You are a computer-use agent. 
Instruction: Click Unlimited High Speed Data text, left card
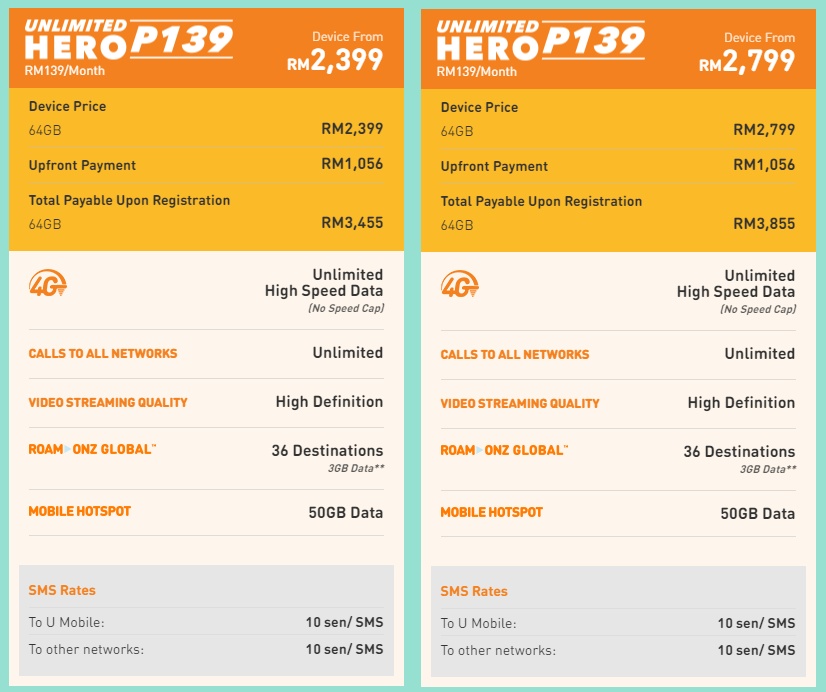[324, 283]
